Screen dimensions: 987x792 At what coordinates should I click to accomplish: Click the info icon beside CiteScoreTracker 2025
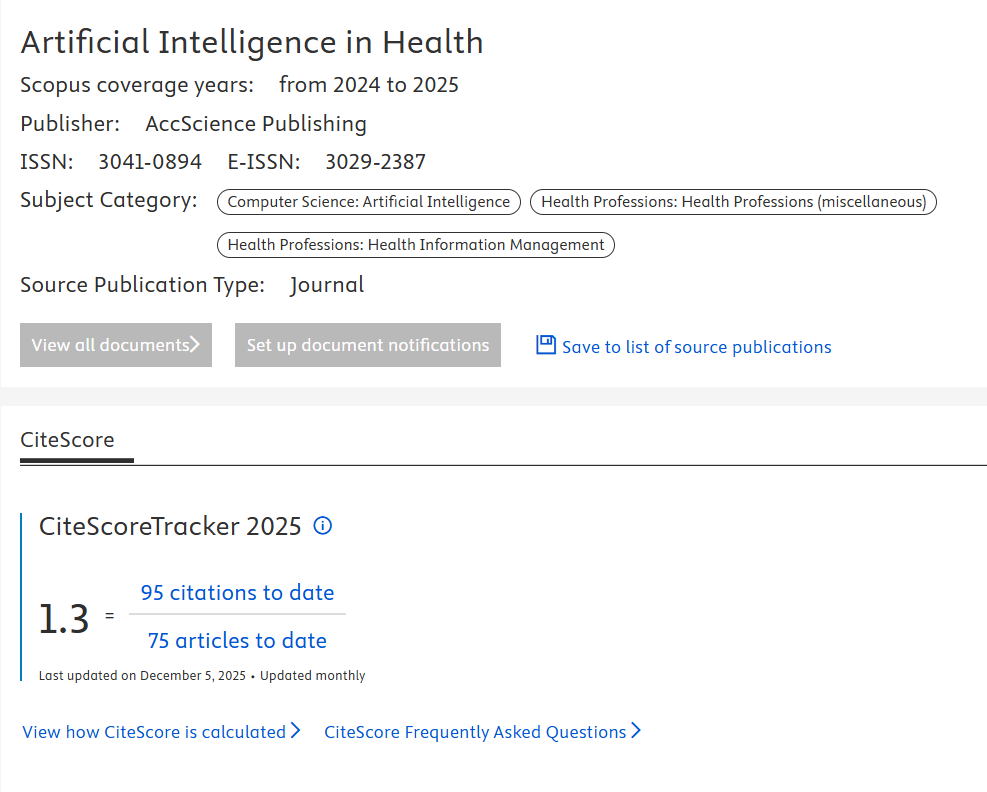(x=323, y=526)
